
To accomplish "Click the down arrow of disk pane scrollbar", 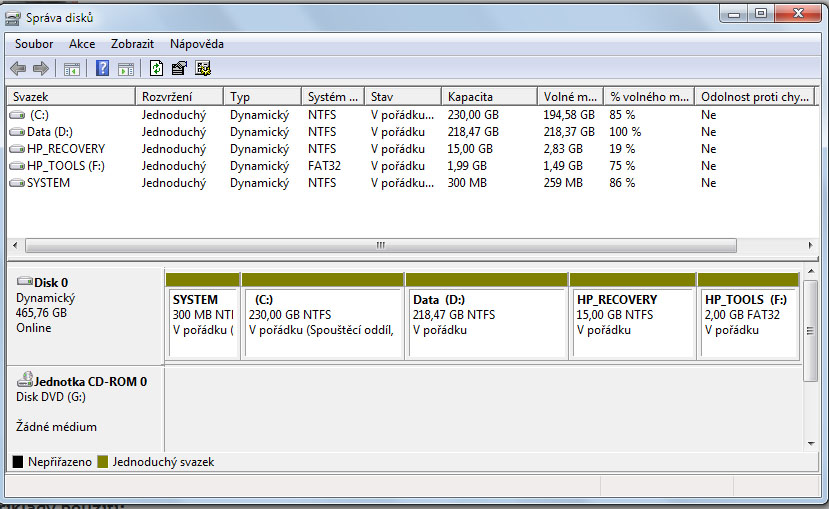I will point(811,444).
